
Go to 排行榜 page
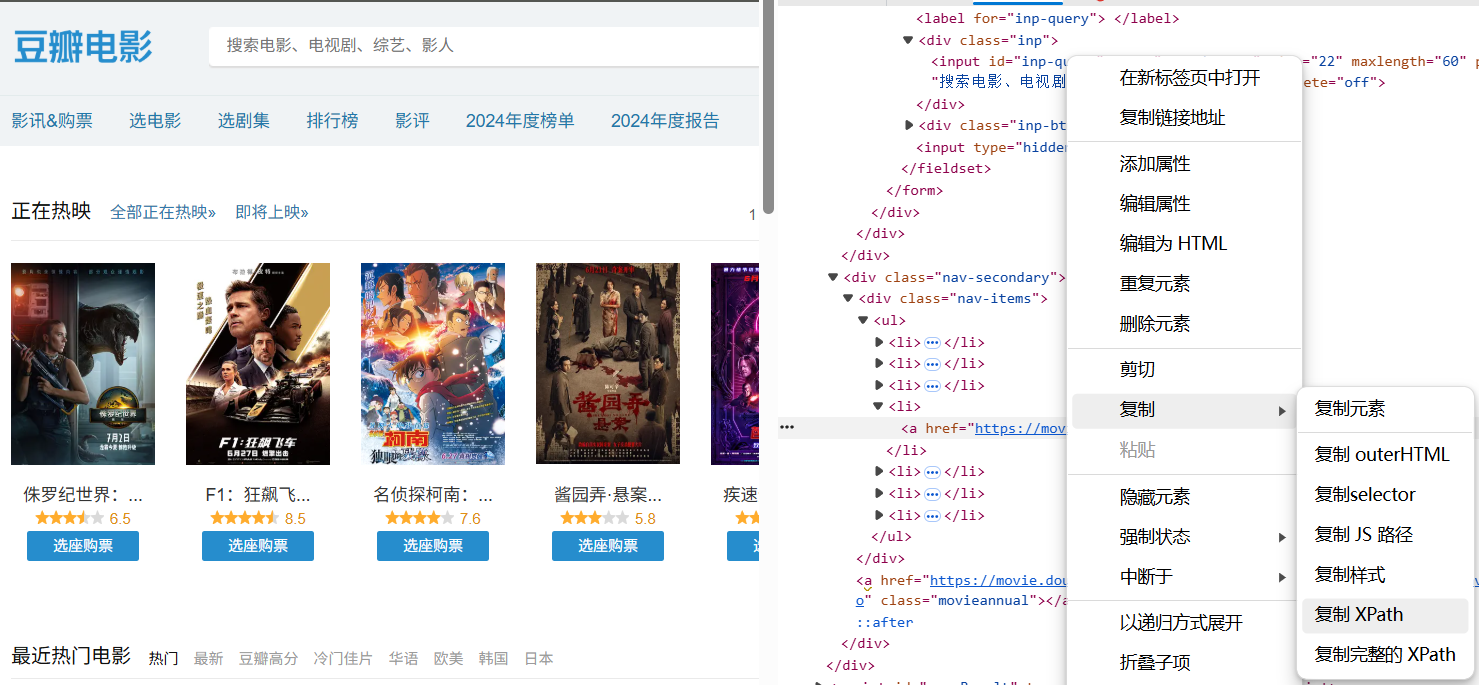pos(332,121)
